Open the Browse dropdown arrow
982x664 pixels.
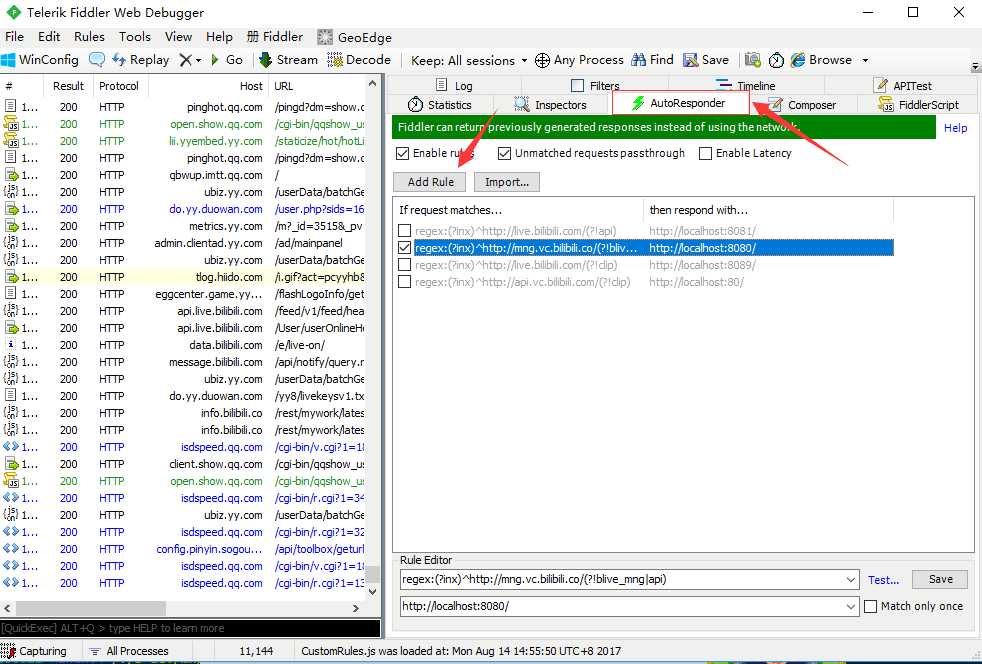(x=866, y=60)
